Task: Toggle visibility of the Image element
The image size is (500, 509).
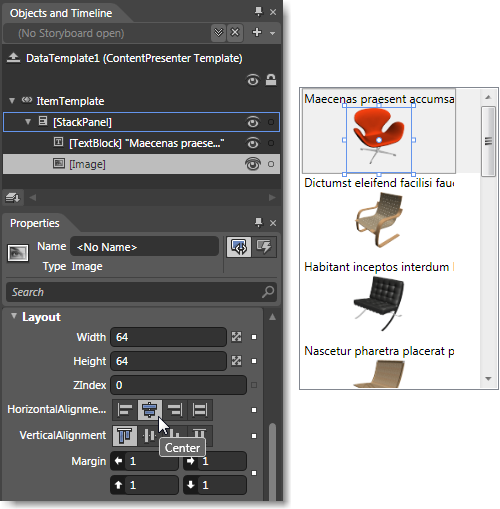Action: click(253, 164)
